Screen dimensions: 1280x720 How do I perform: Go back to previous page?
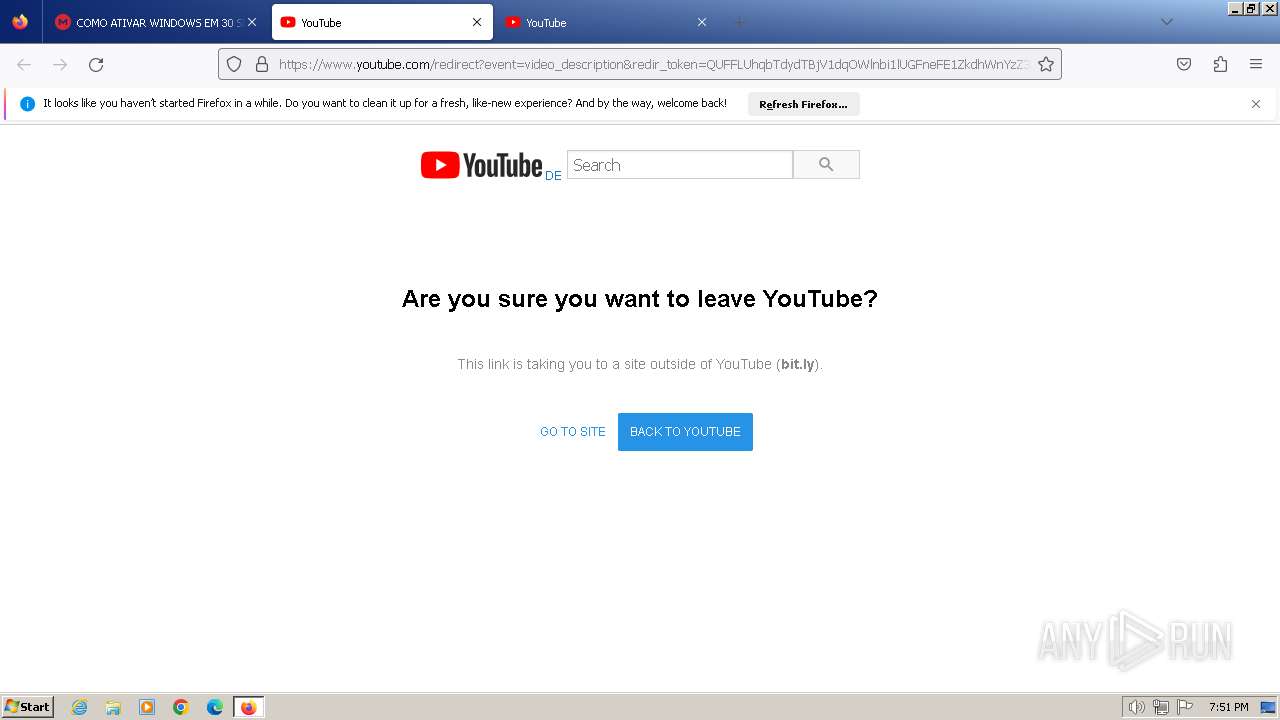[x=24, y=64]
